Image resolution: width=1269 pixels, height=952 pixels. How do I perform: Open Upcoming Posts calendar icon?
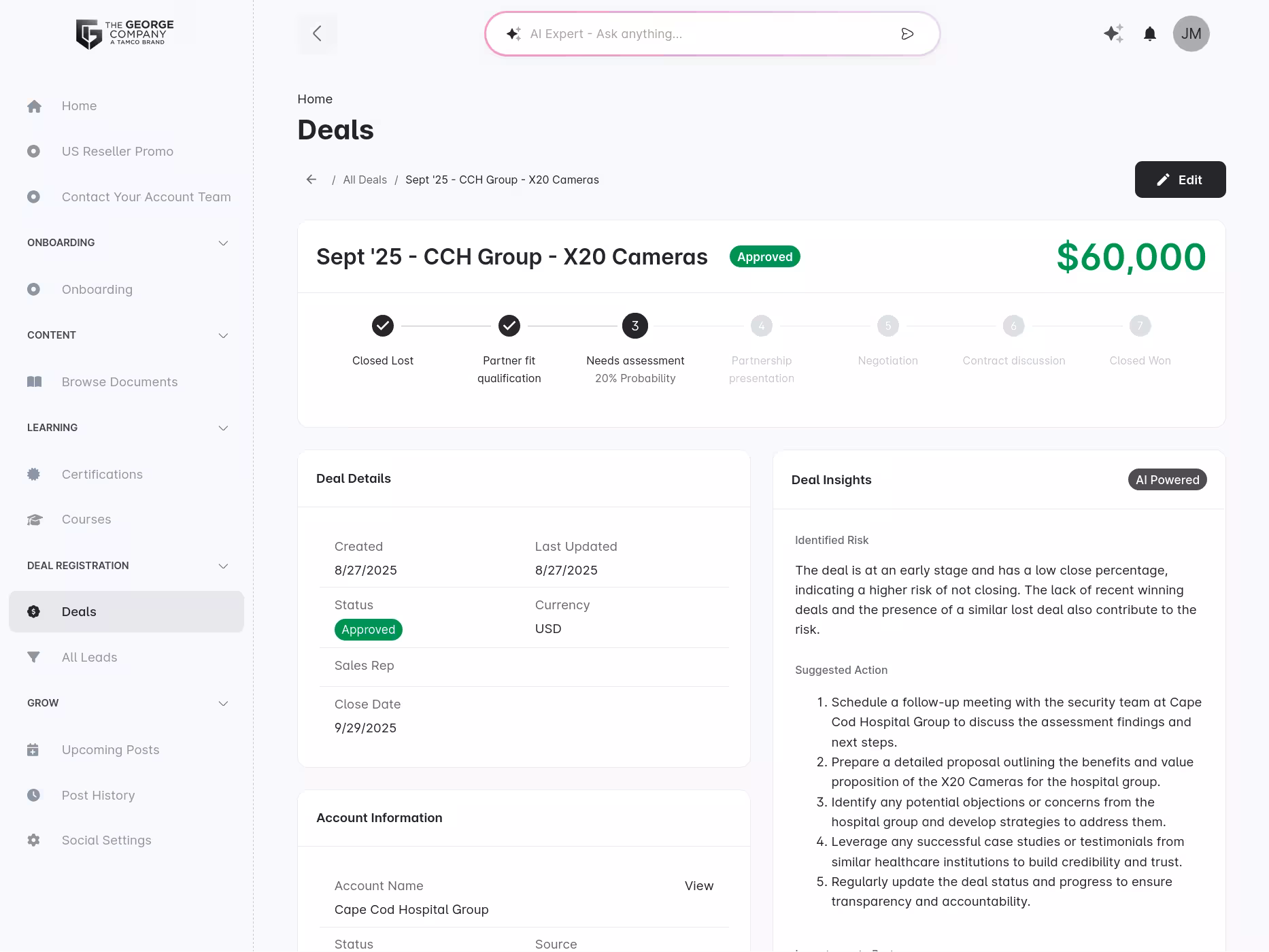34,749
